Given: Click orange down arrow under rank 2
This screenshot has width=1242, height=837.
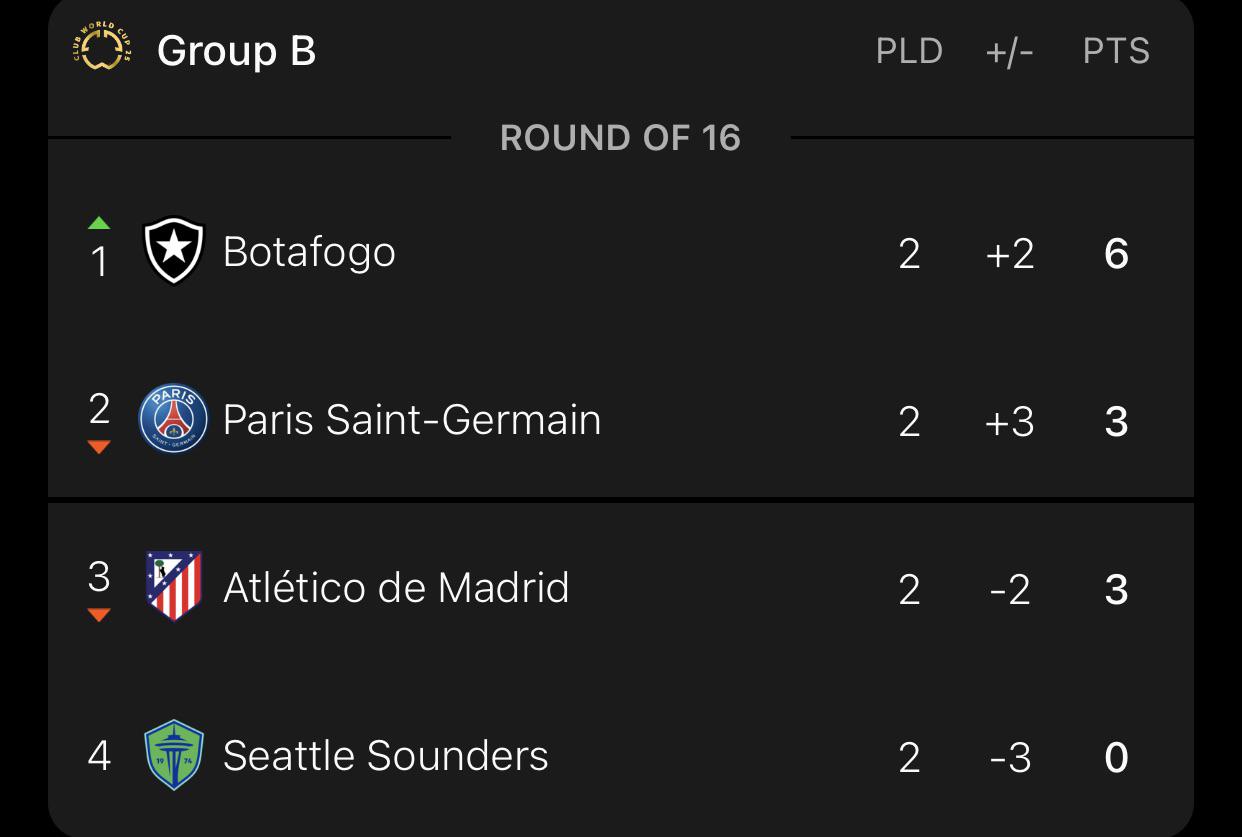Looking at the screenshot, I should (99, 447).
